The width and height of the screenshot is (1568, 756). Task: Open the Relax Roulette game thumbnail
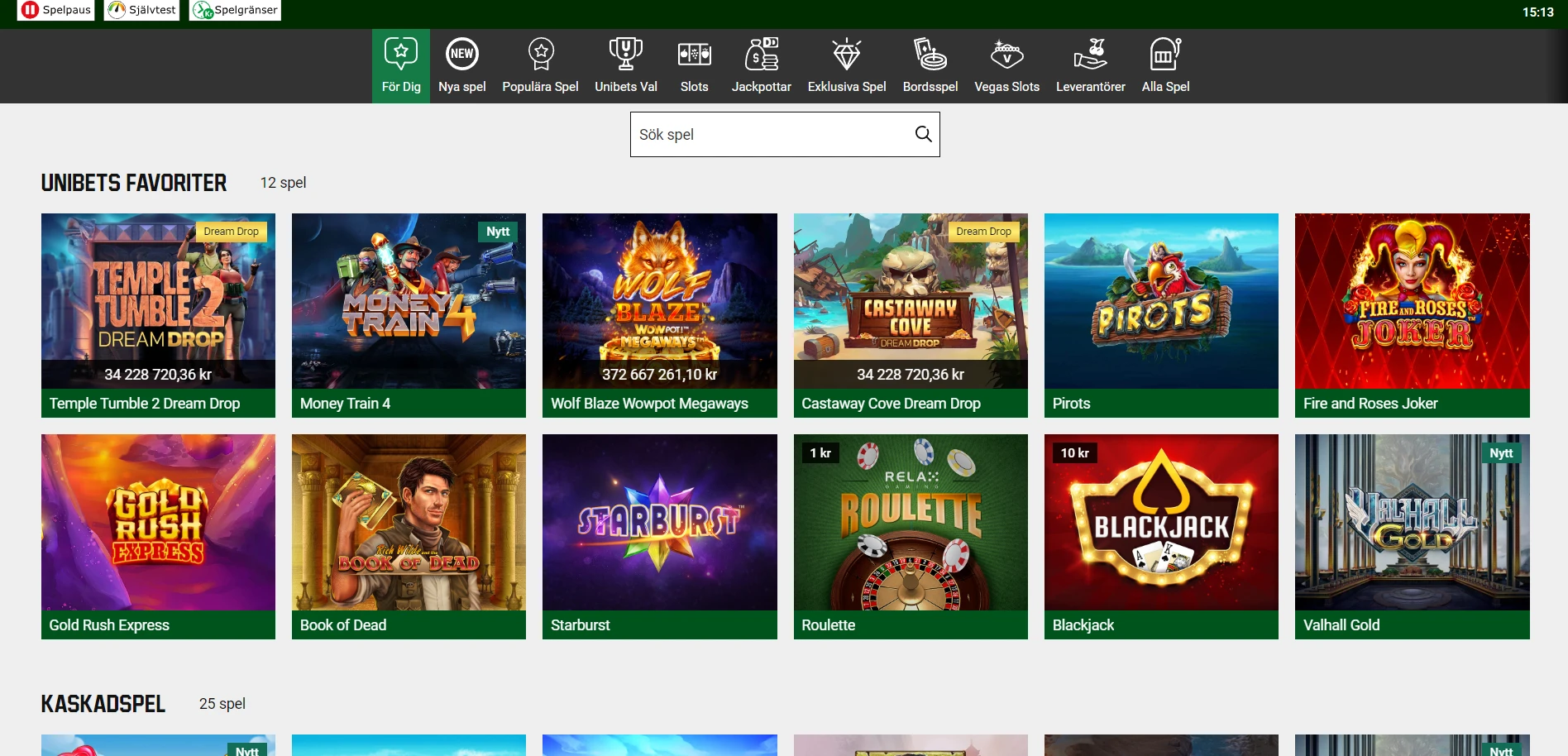(x=911, y=523)
